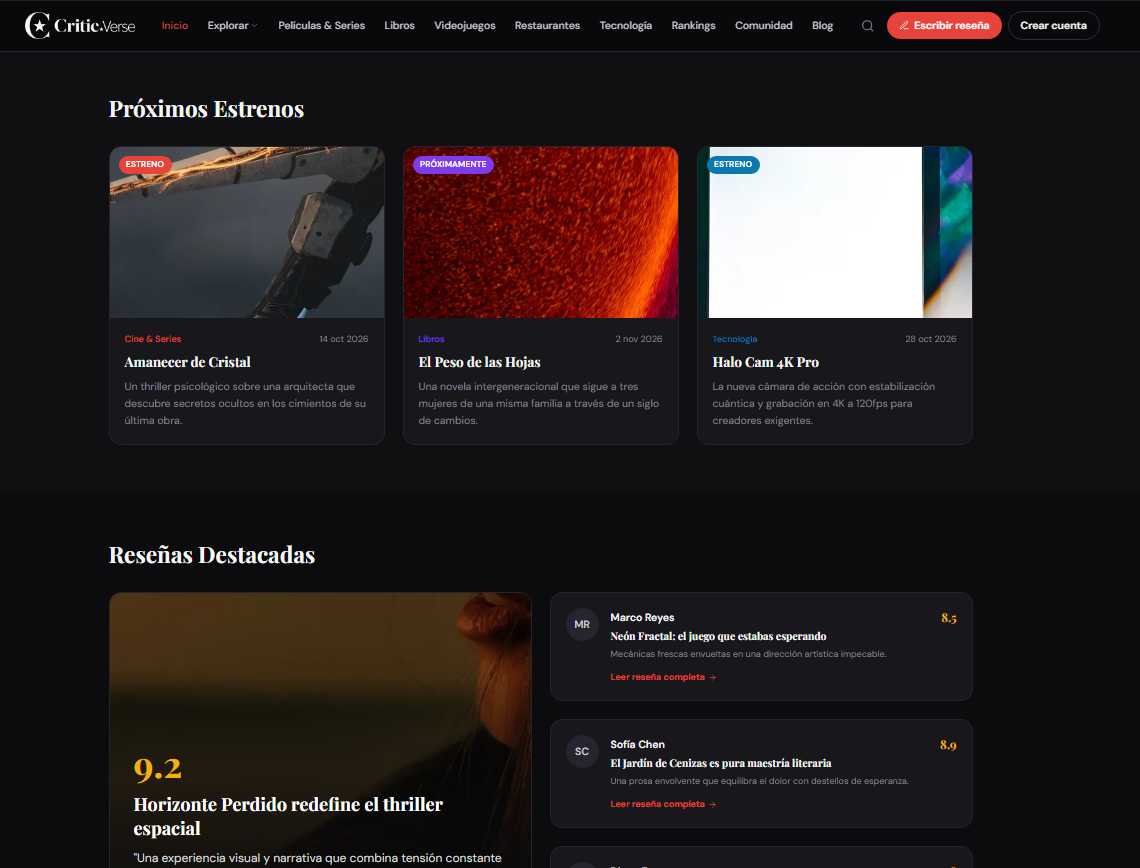
Task: Read full review of El Jardín de Cenizas
Action: (663, 804)
